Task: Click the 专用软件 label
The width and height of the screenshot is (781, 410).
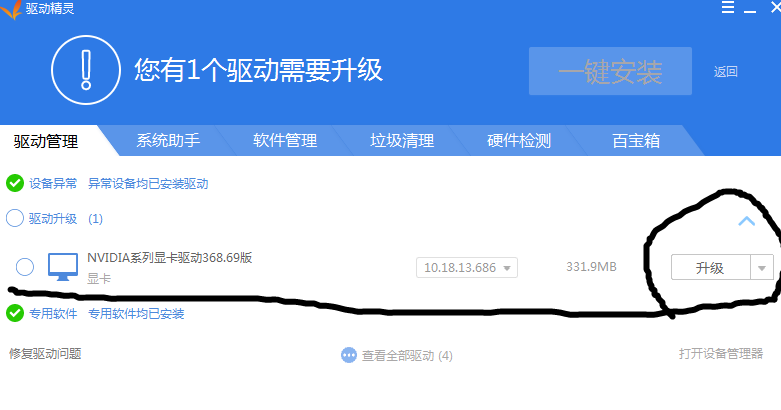Action: click(x=53, y=313)
